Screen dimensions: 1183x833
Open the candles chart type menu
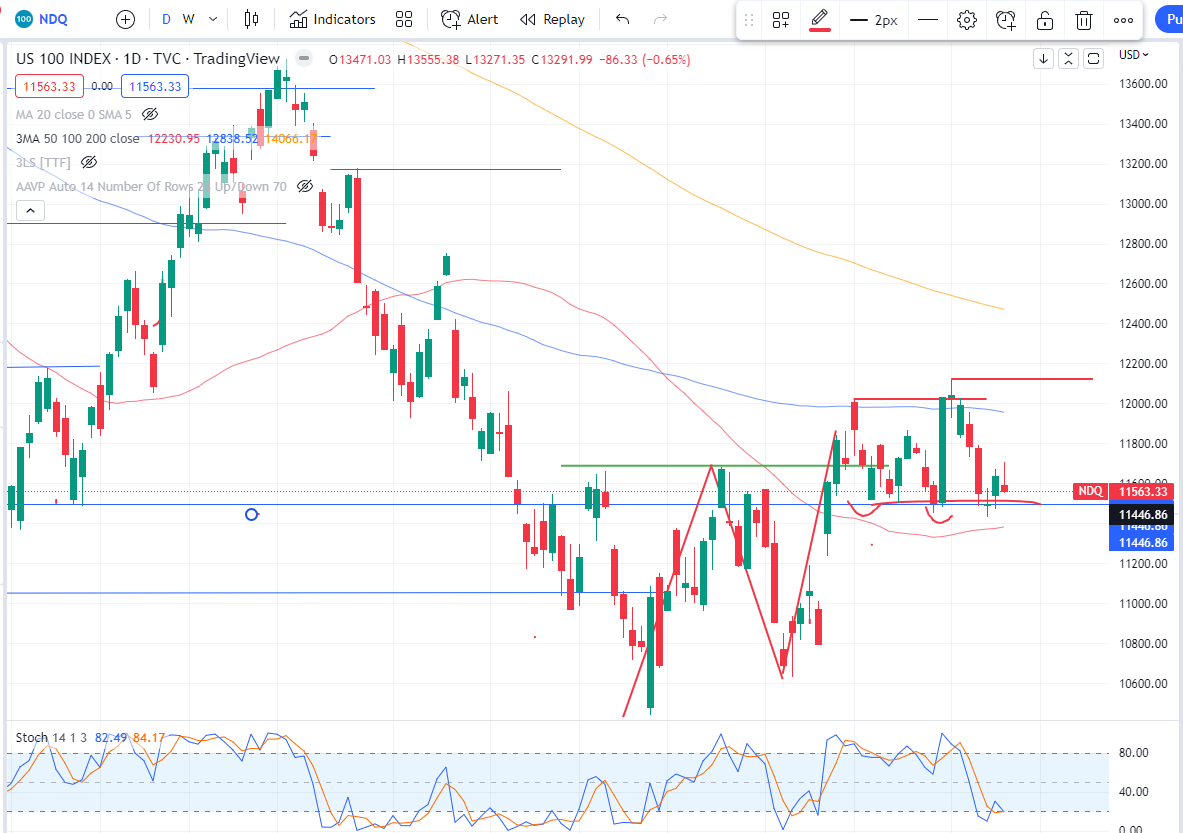251,20
